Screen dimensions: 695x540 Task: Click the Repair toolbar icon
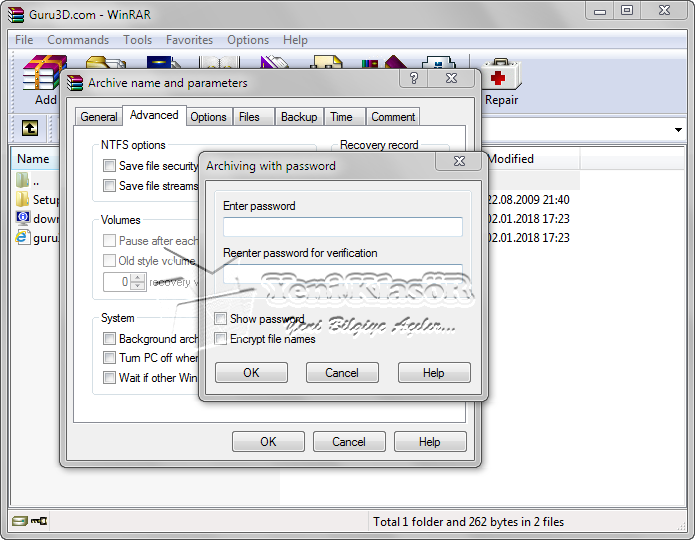pos(501,80)
